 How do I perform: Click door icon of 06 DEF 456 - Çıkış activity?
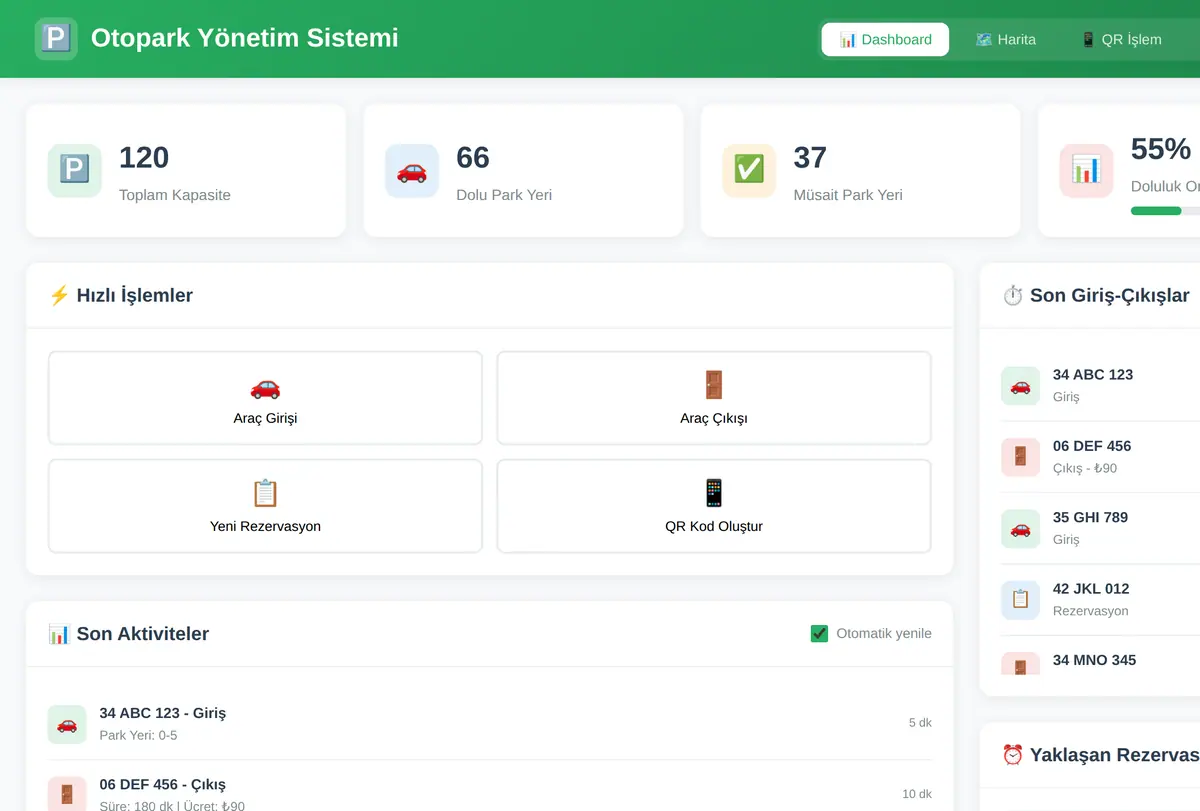[67, 795]
